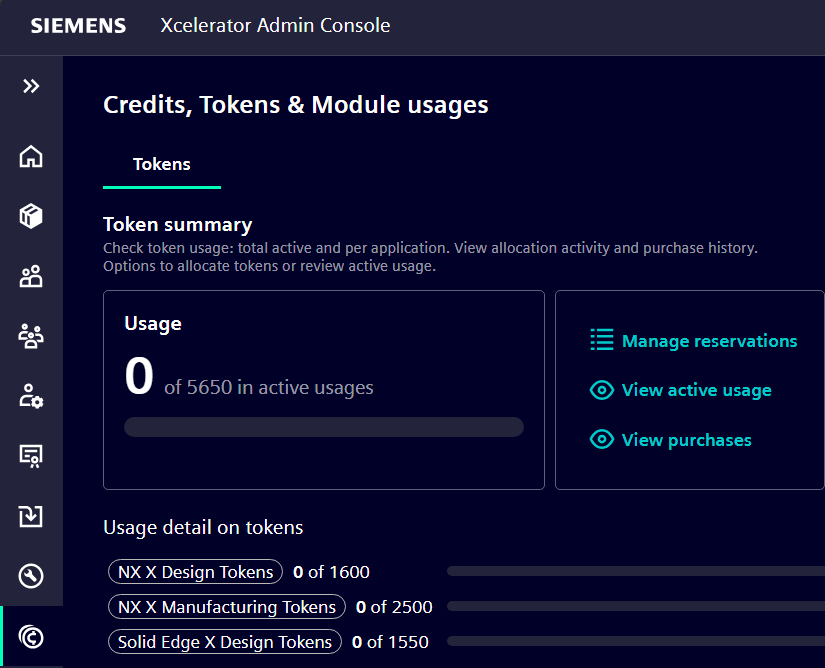Click the Usage card heading
825x668 pixels.
coord(153,323)
